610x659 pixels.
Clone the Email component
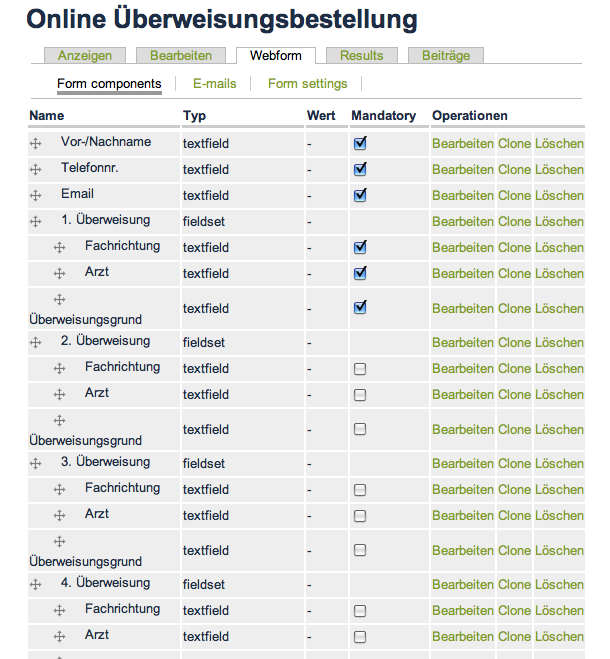click(x=514, y=196)
